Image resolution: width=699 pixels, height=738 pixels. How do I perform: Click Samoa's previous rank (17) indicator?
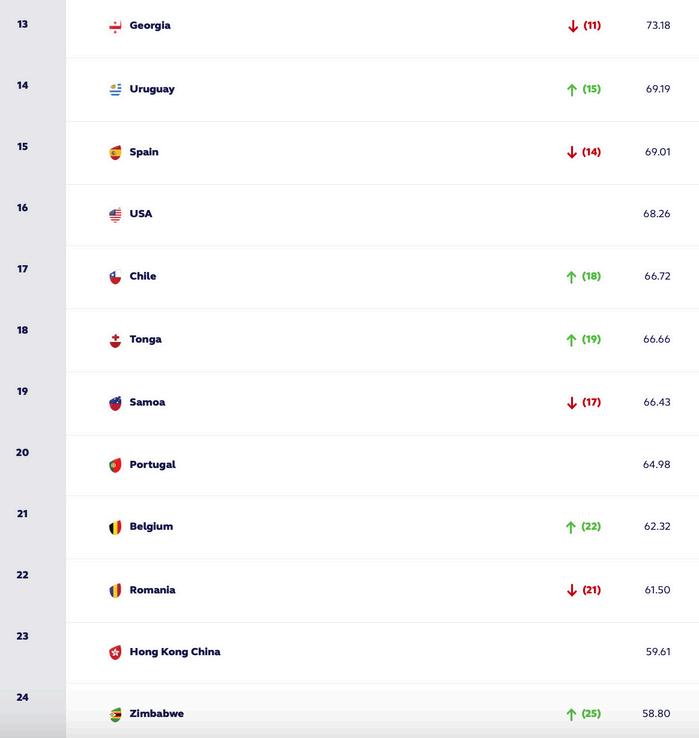point(592,402)
